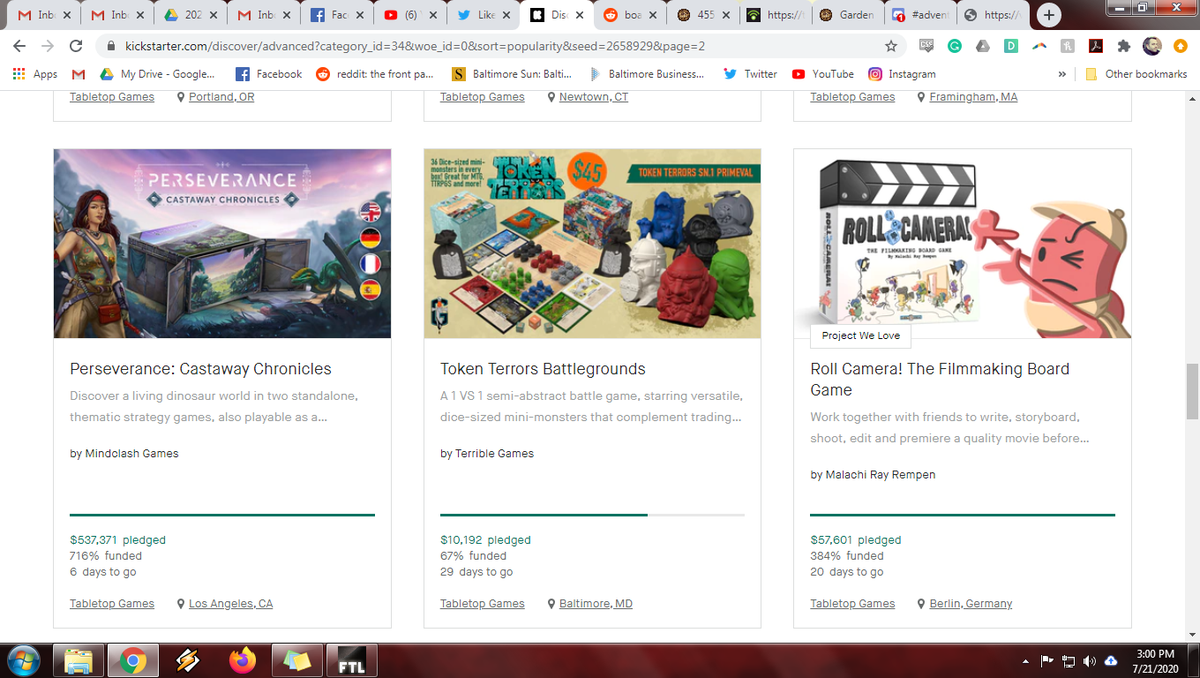This screenshot has width=1200, height=678.
Task: Open the Gmail bookmark icon
Action: pos(78,74)
